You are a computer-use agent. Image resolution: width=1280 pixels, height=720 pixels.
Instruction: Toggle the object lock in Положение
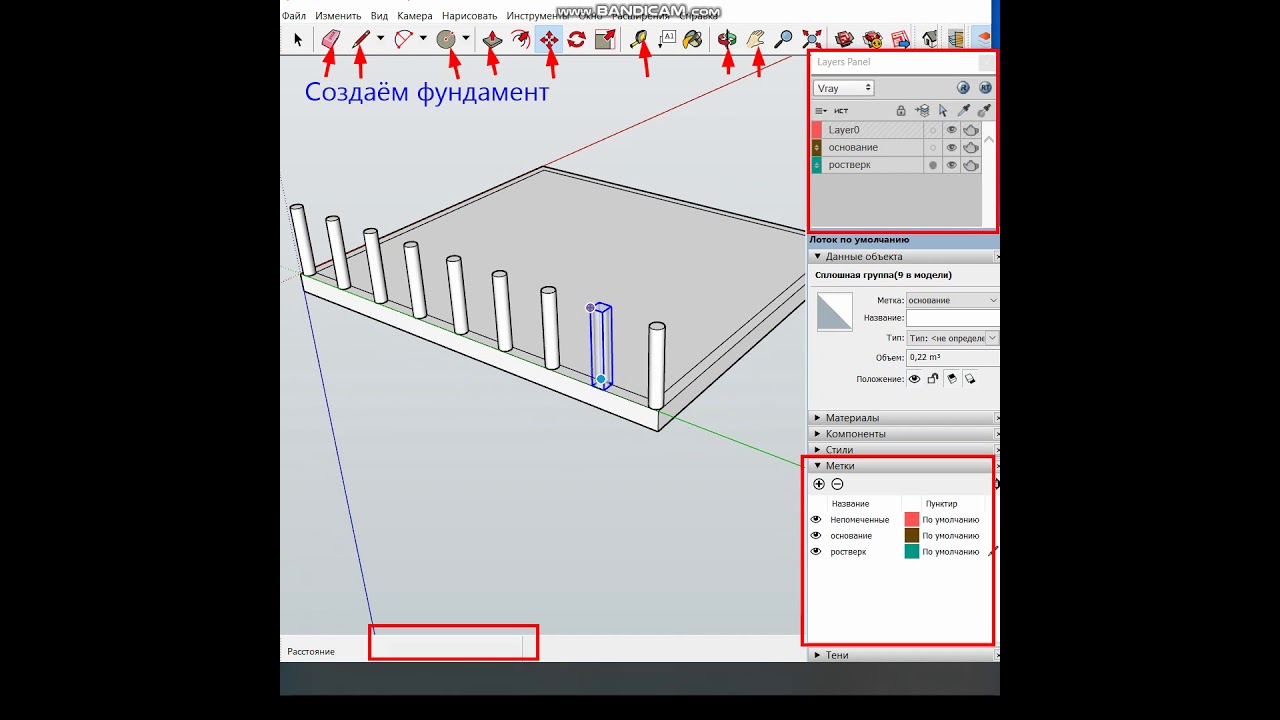(x=932, y=379)
